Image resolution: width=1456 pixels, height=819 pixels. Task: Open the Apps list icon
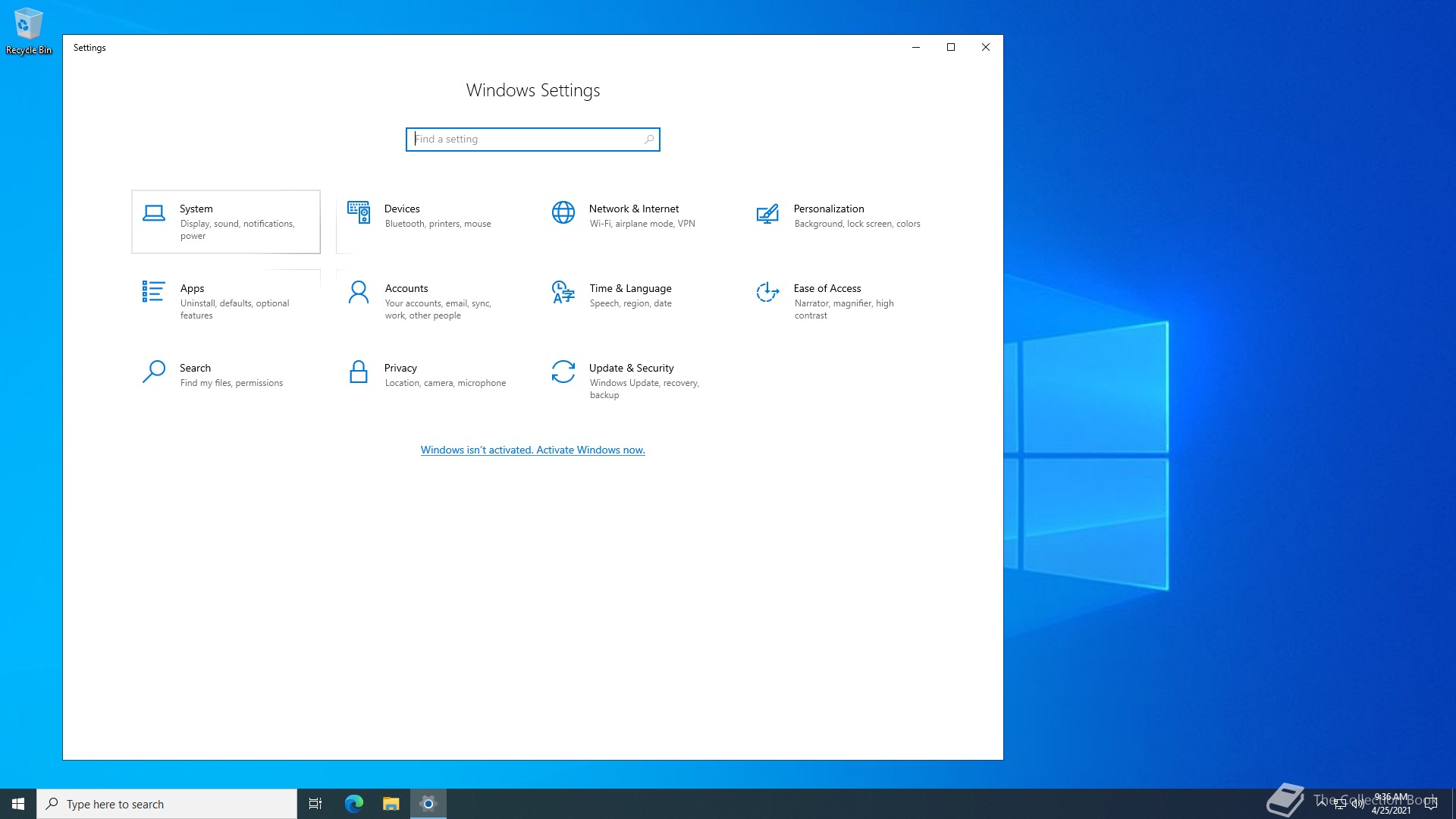pyautogui.click(x=153, y=292)
